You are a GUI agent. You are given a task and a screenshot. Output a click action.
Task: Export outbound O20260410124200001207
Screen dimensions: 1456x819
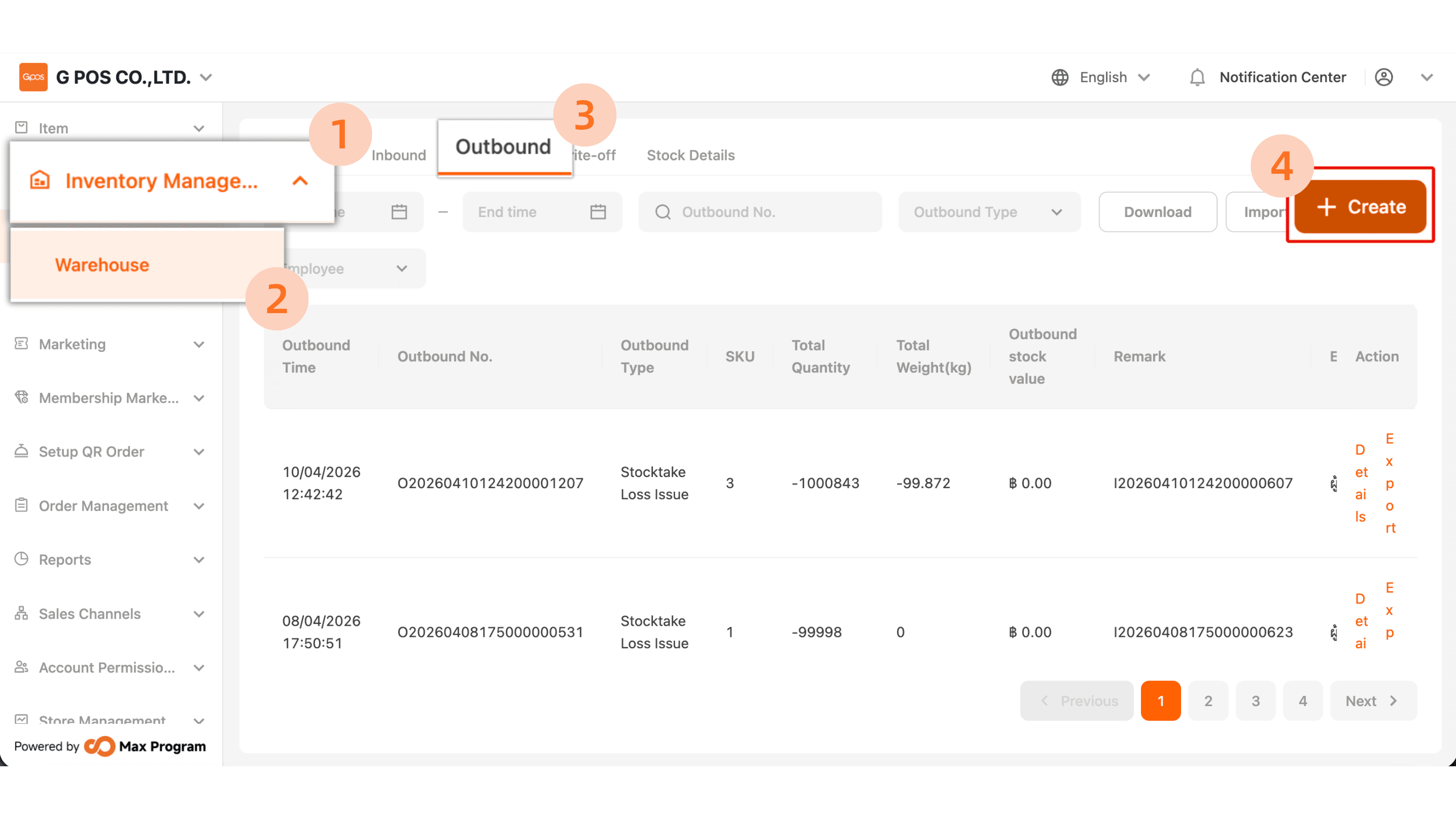coord(1390,483)
